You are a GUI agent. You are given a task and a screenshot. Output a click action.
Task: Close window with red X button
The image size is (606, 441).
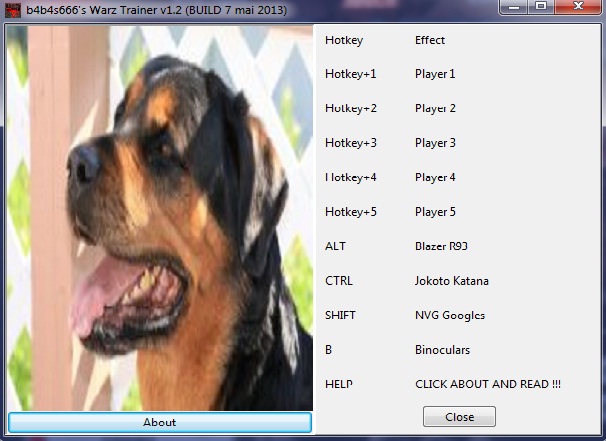(x=578, y=7)
